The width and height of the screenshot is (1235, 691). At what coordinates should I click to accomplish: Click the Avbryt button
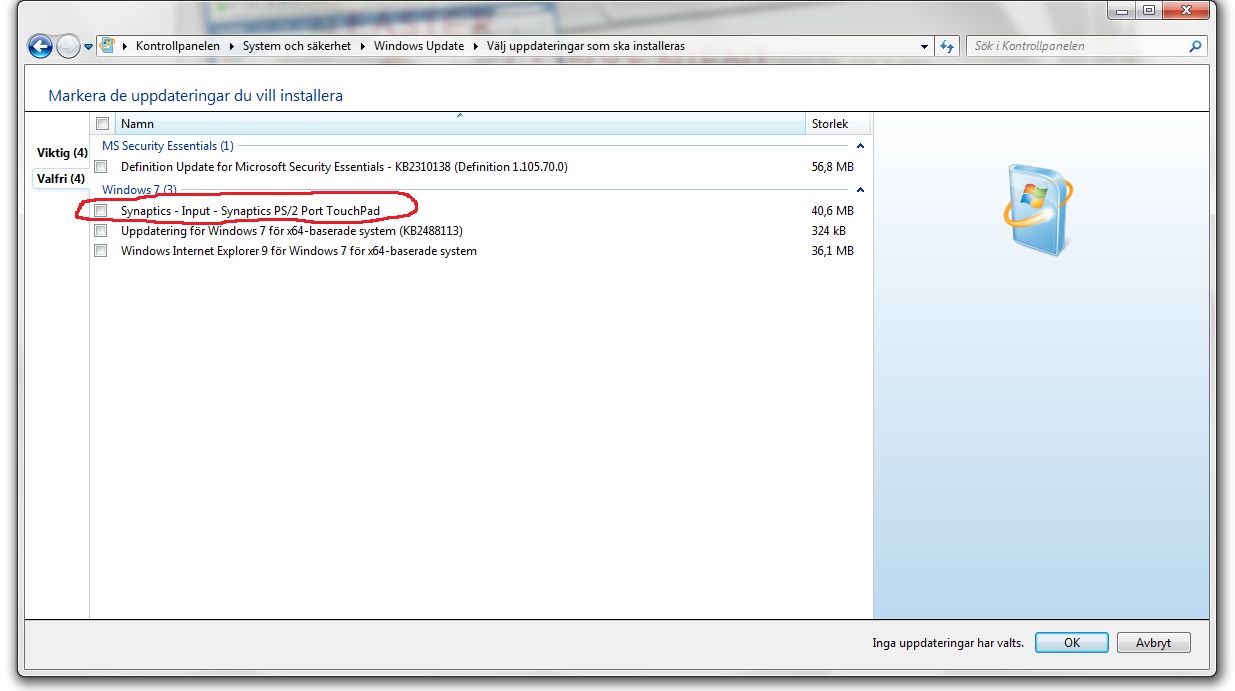tap(1153, 643)
